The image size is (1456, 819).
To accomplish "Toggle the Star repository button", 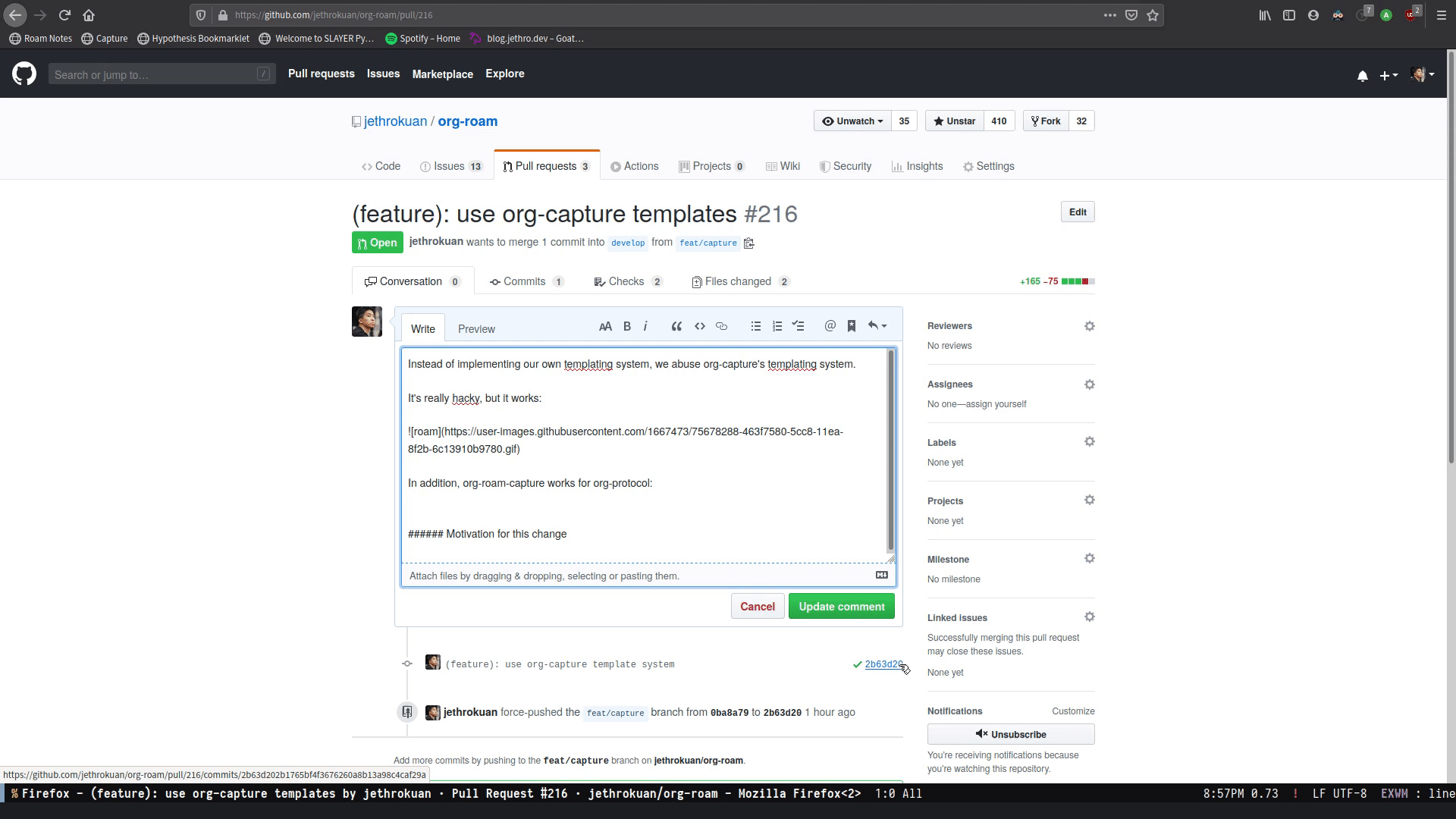I will point(956,121).
